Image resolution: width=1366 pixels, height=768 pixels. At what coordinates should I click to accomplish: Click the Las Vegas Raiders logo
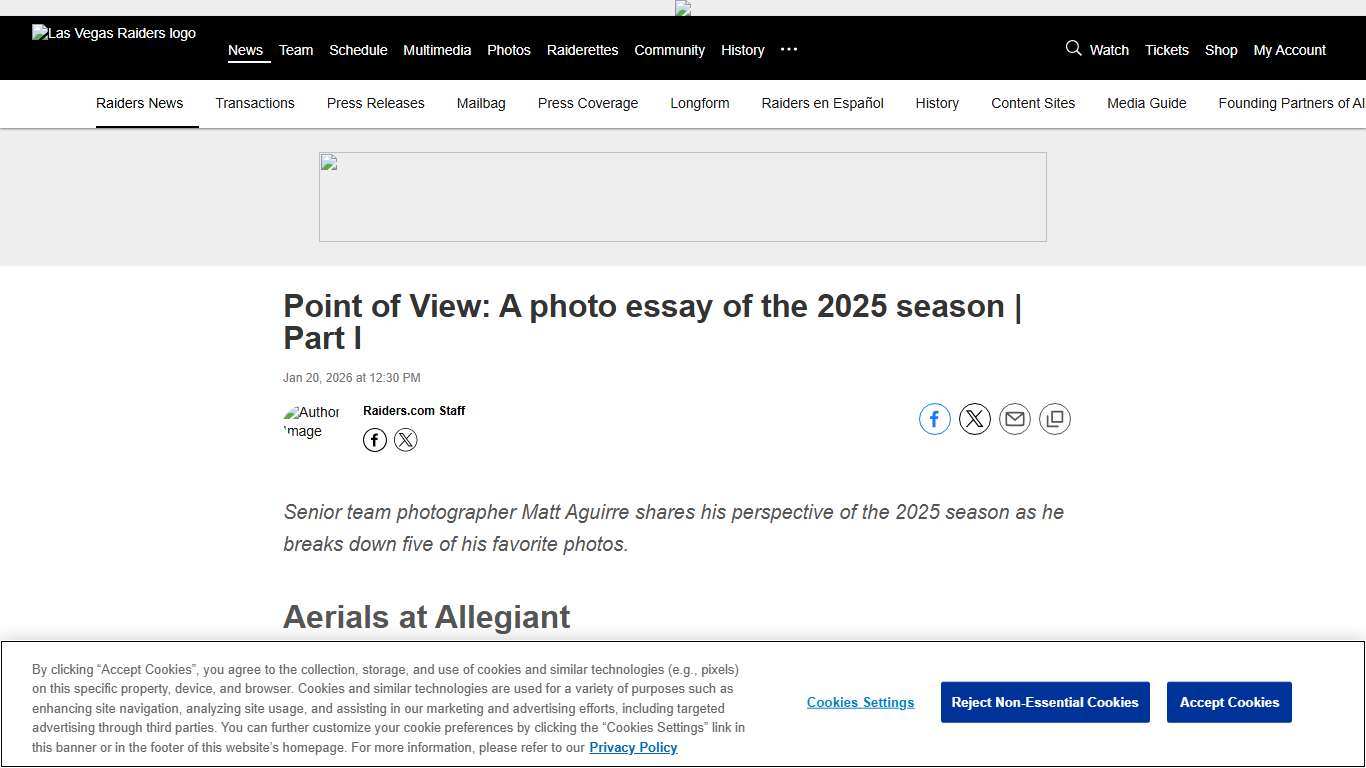(x=113, y=33)
